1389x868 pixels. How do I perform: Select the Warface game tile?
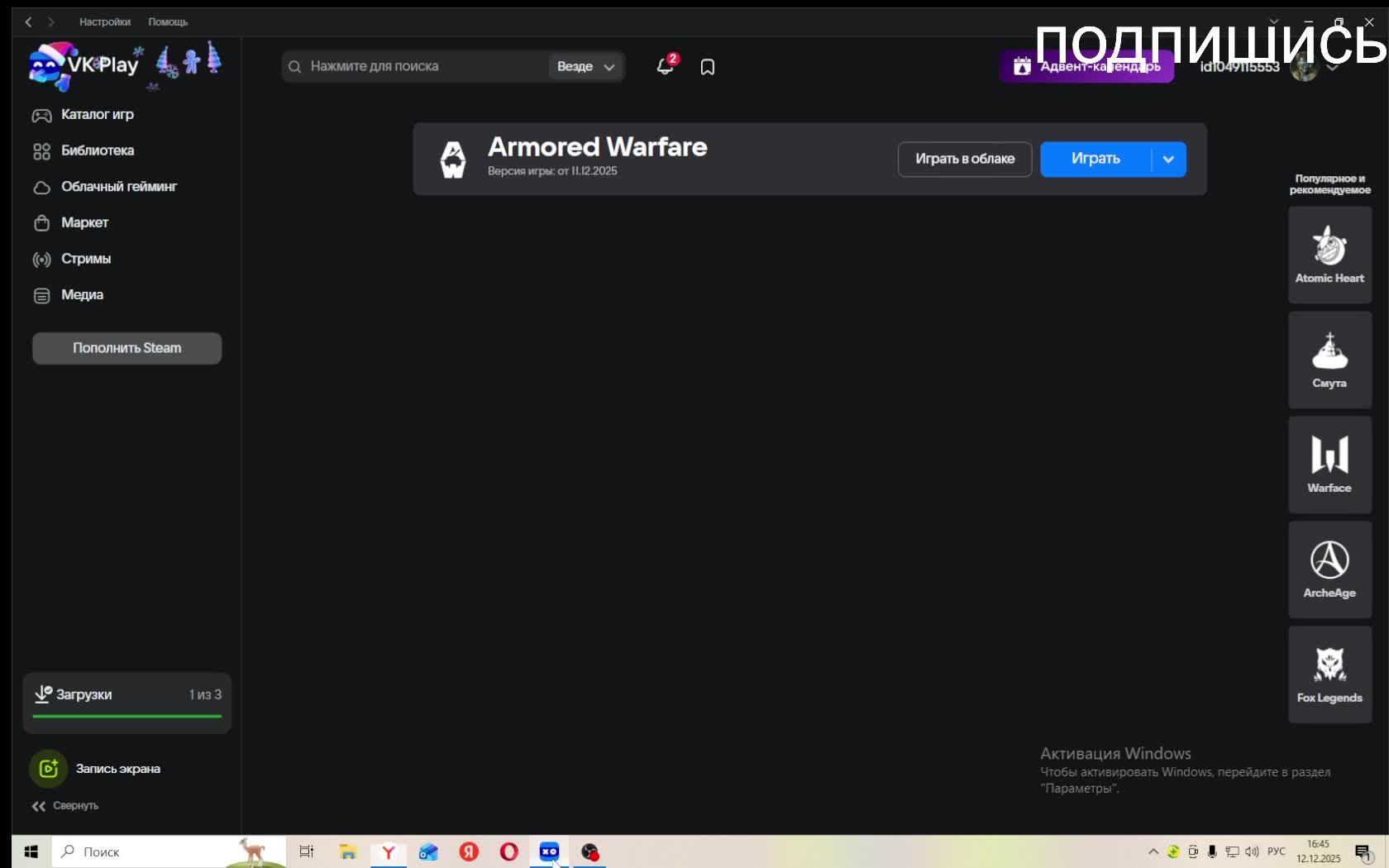click(1329, 465)
